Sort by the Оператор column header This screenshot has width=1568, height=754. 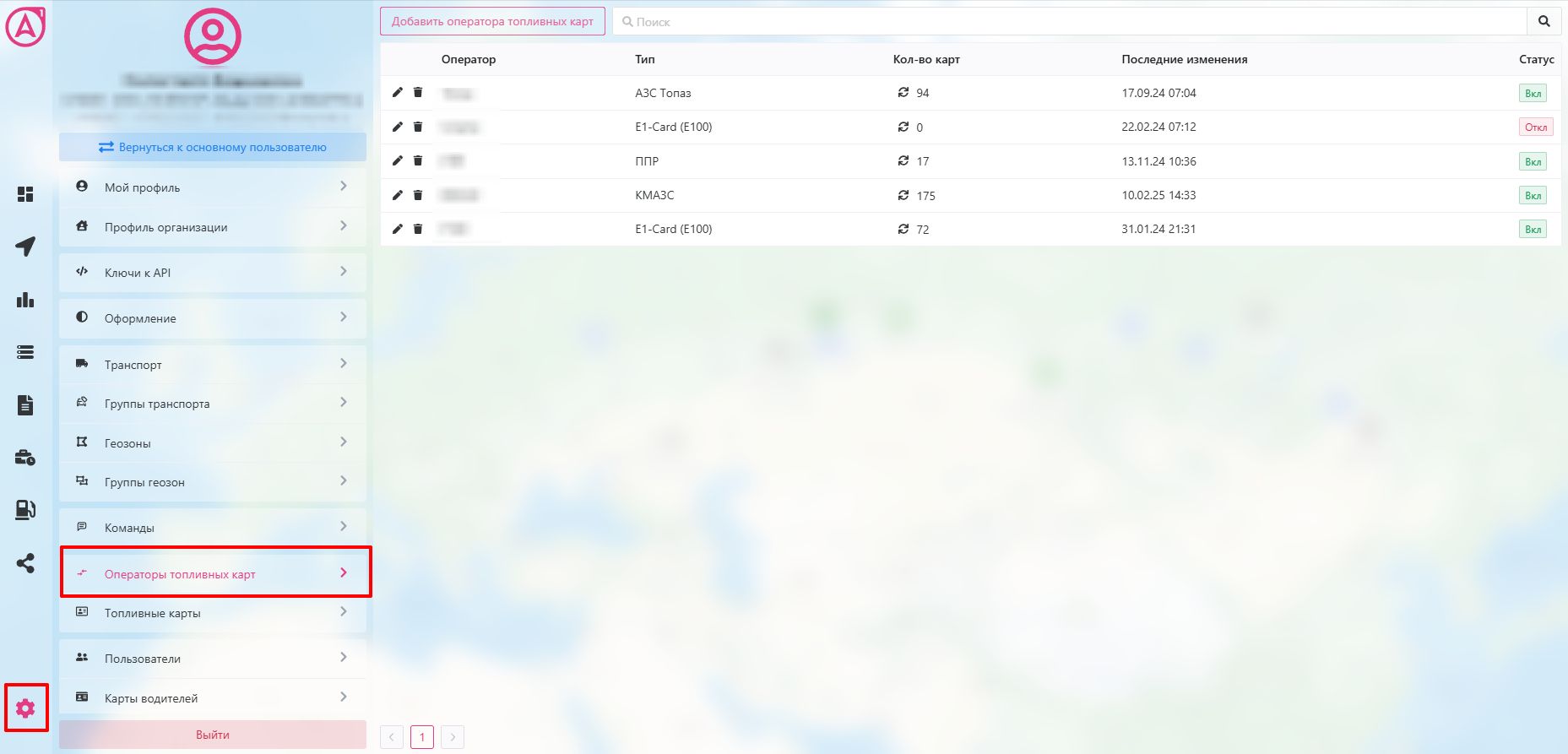pyautogui.click(x=469, y=59)
